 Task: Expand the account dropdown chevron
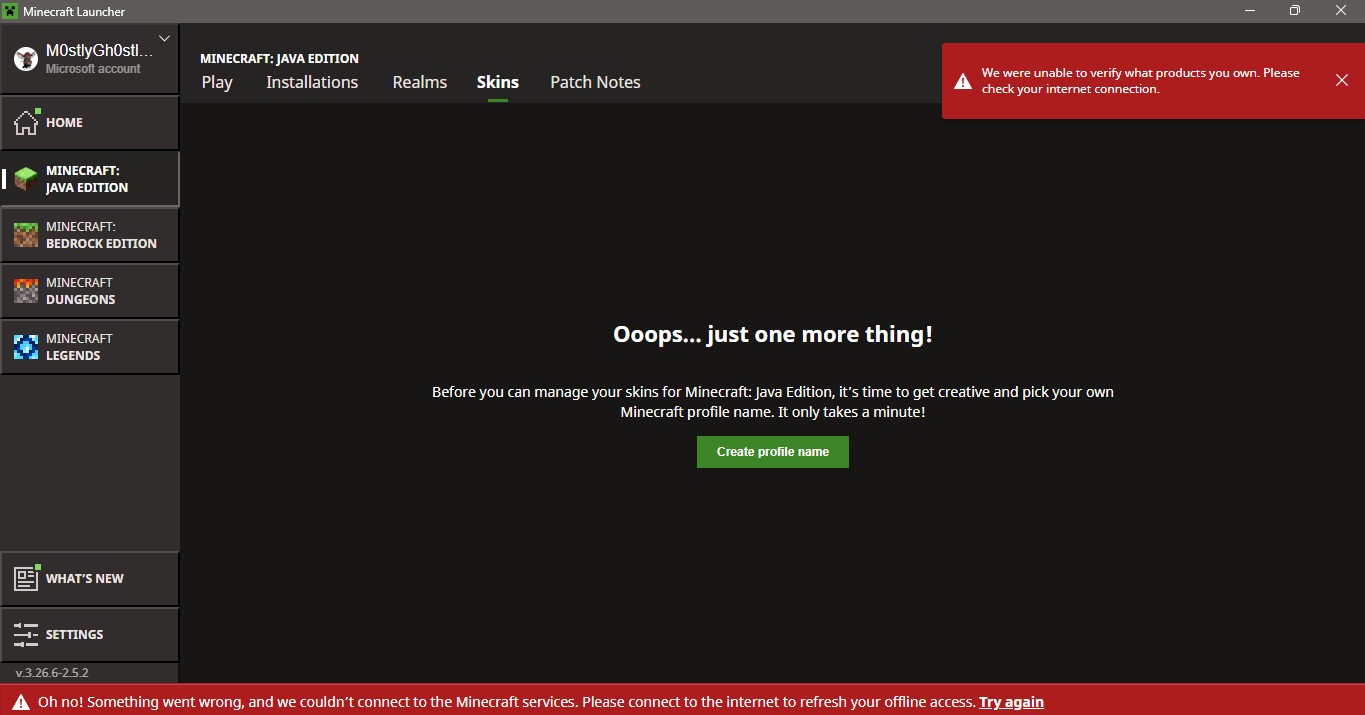165,39
